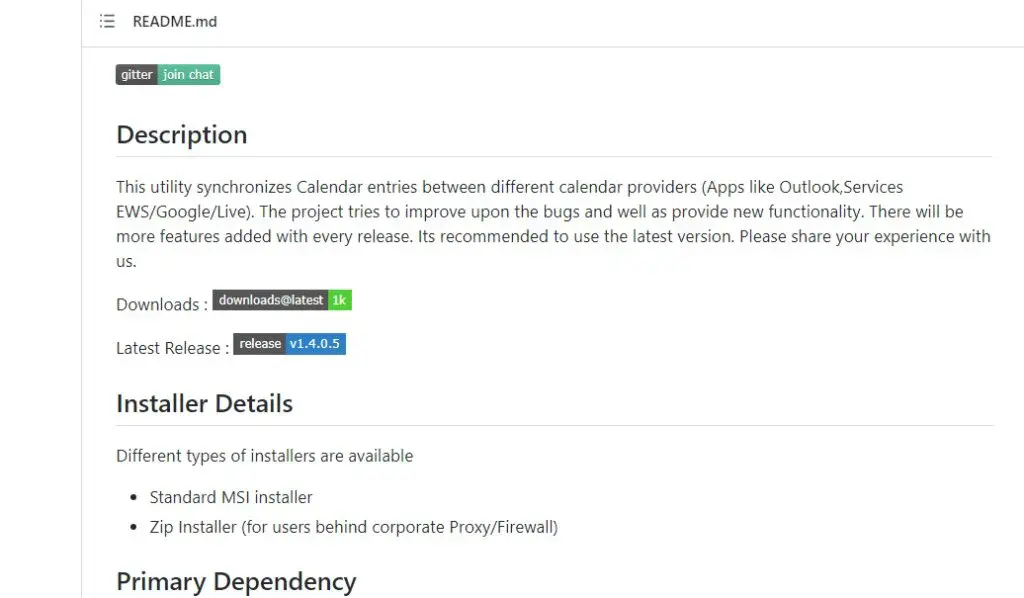Click the README.md file name
1024x598 pixels.
pos(174,22)
